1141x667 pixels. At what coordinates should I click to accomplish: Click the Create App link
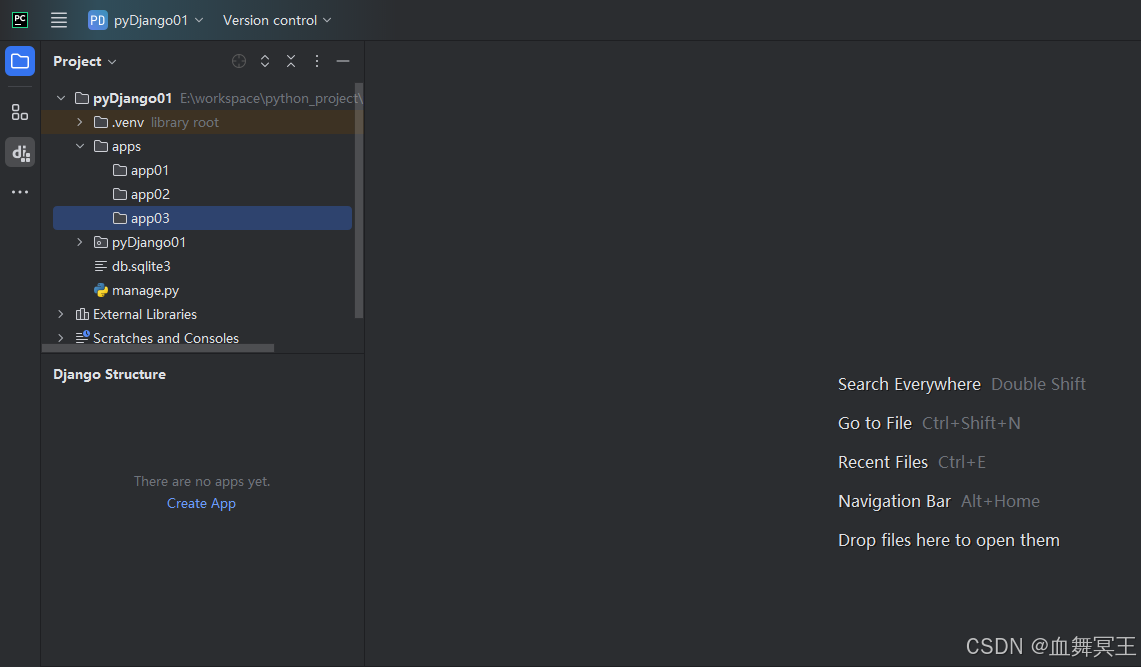coord(202,503)
